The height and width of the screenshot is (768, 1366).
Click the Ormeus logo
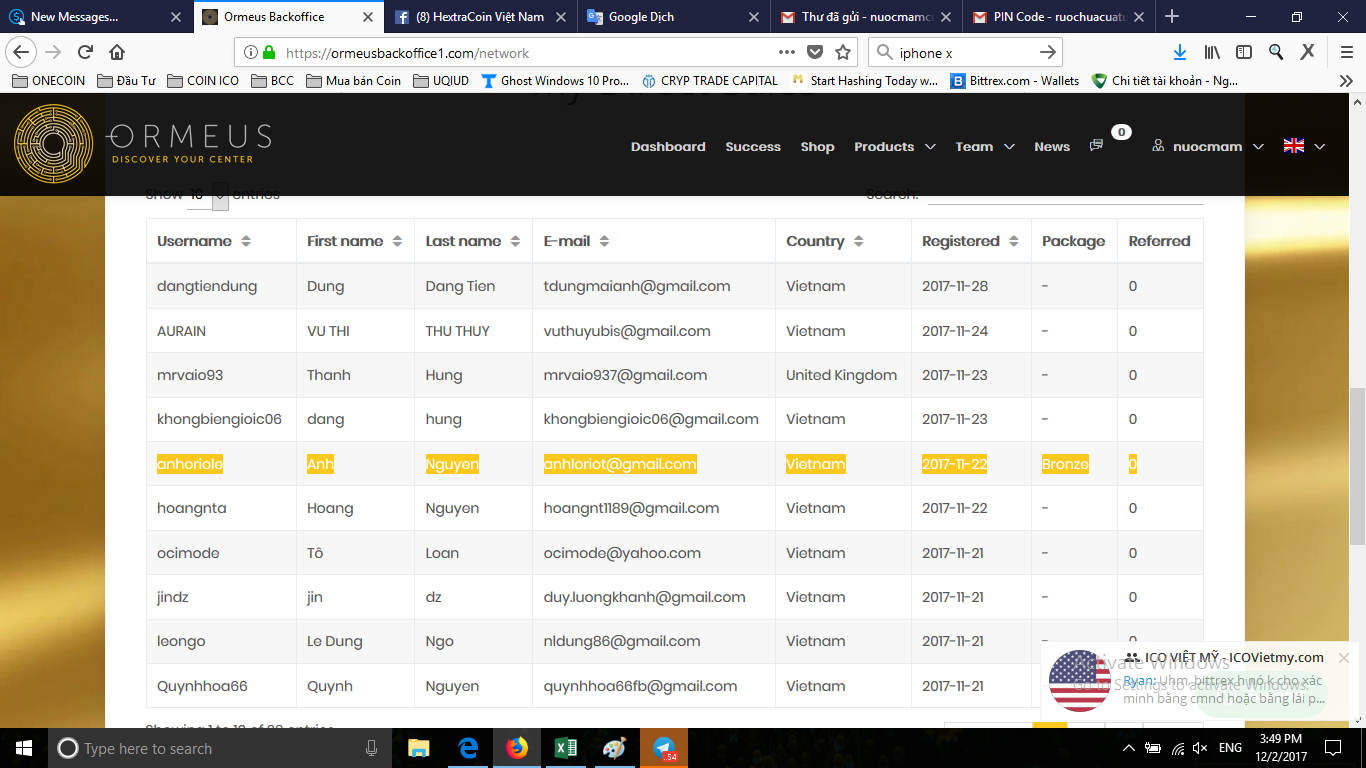coord(142,143)
